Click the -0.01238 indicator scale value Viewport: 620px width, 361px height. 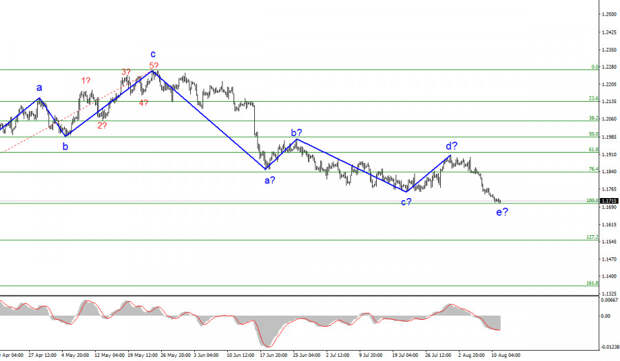[x=610, y=347]
